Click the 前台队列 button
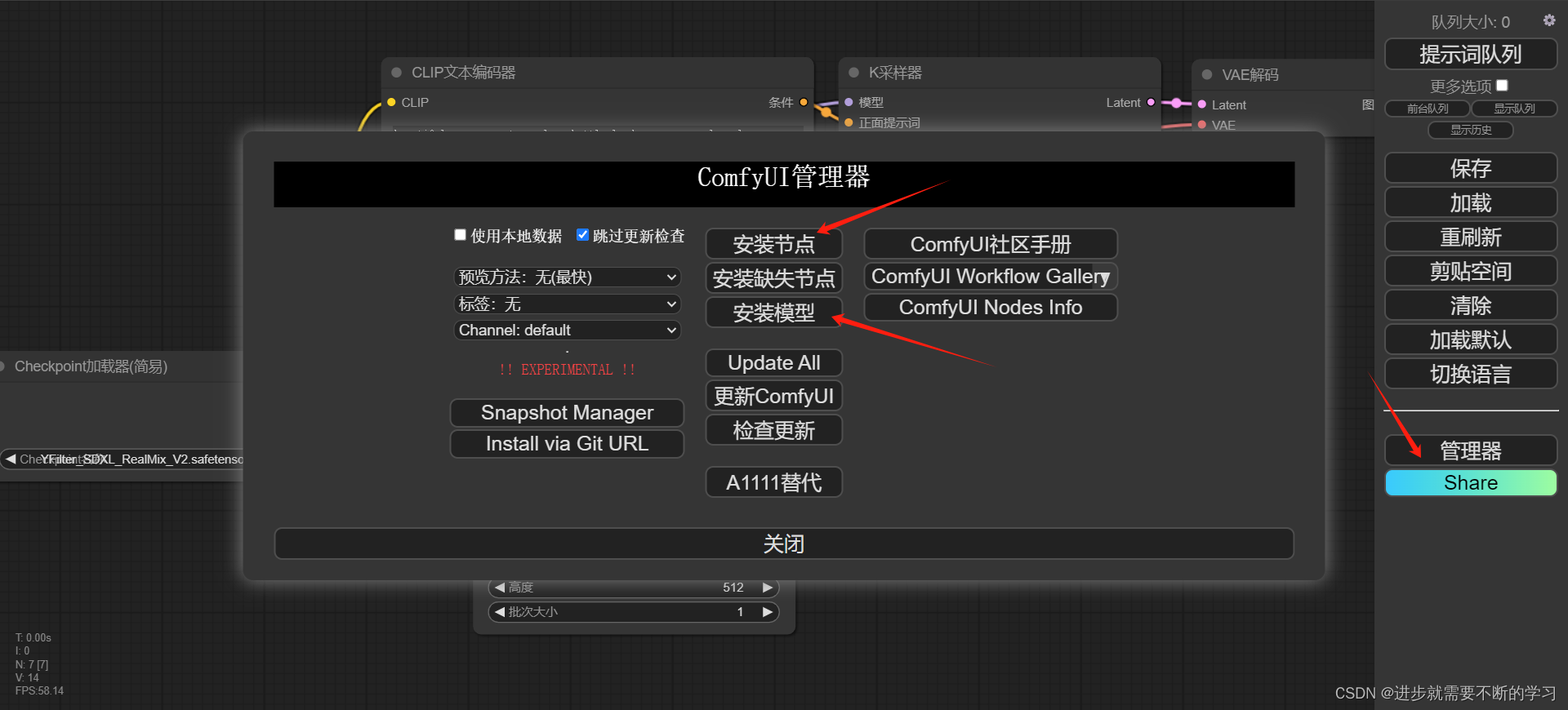 (x=1428, y=109)
